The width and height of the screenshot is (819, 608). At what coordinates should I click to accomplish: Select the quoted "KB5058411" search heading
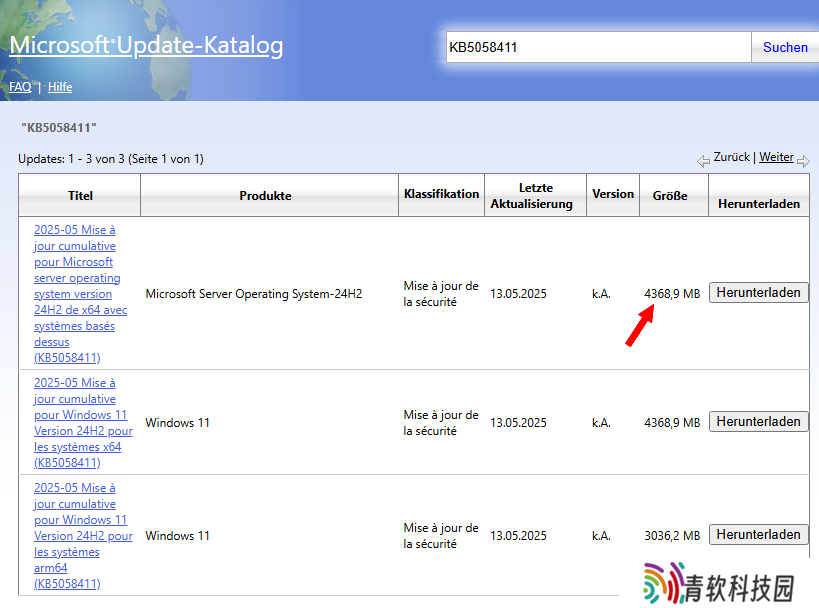point(59,127)
